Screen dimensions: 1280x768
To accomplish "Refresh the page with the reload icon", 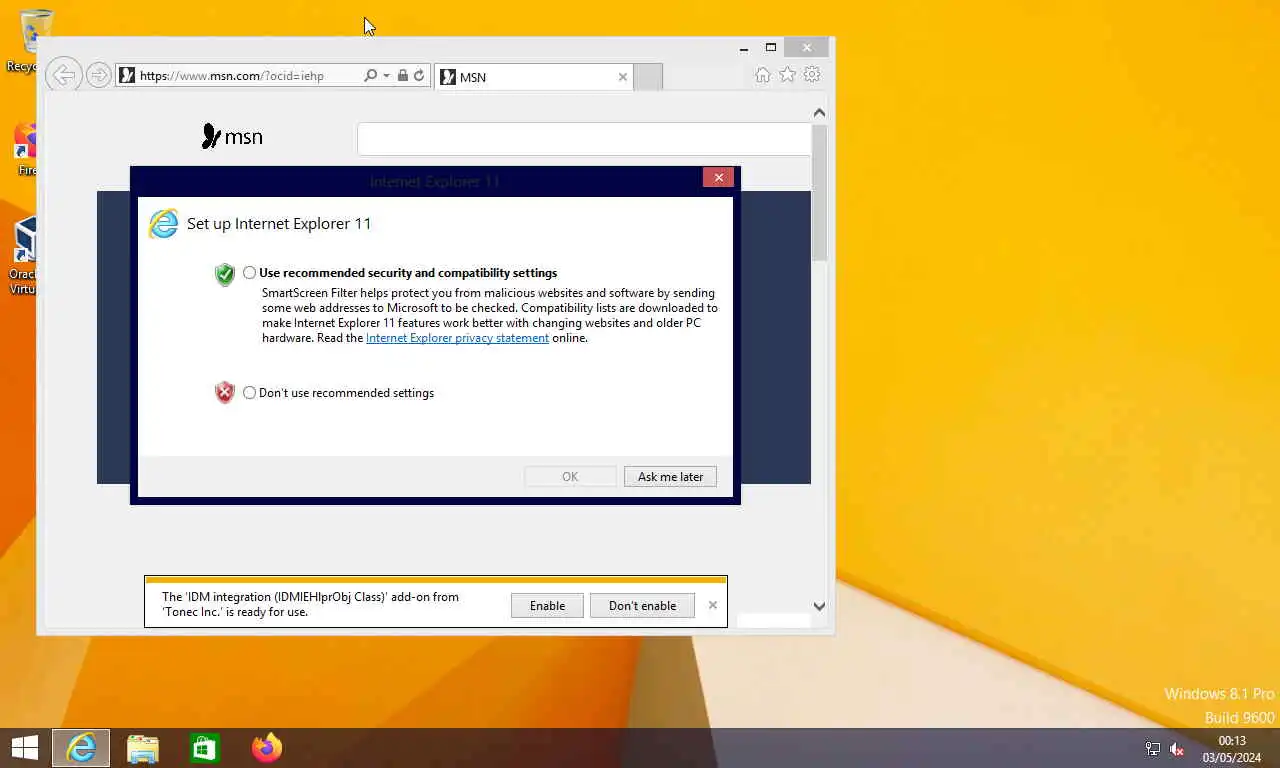I will click(419, 75).
